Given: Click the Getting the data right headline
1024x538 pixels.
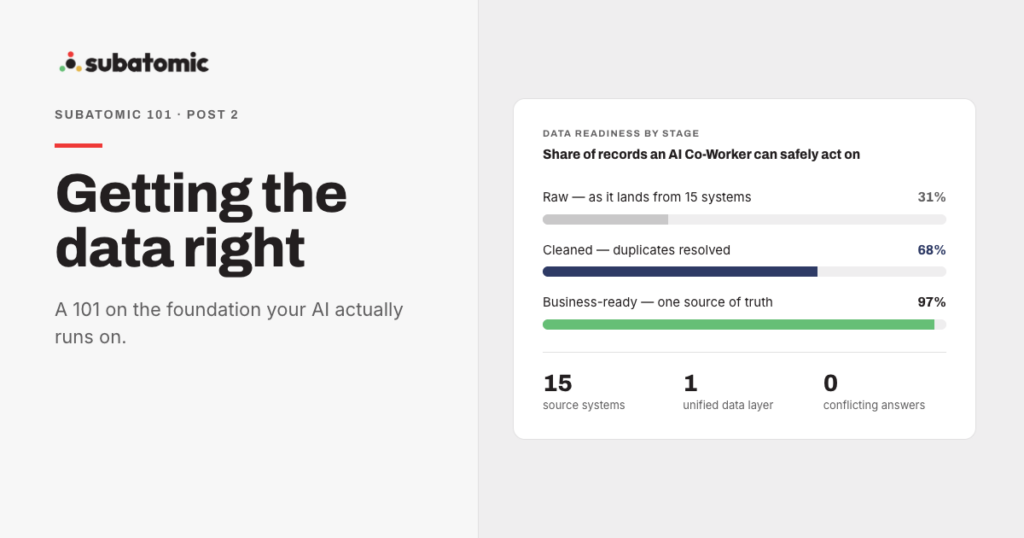Looking at the screenshot, I should 201,221.
